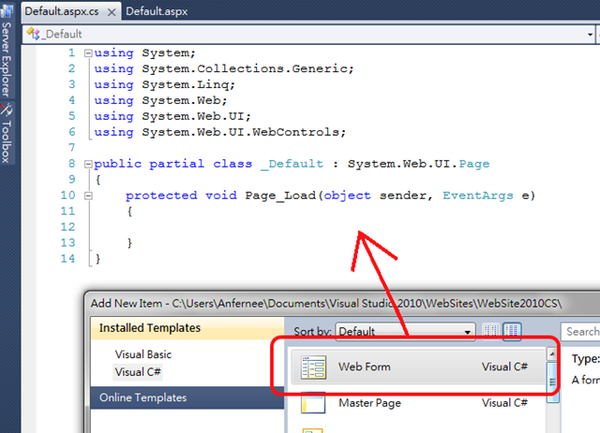Click the System.Collections.Generic using line
This screenshot has width=600, height=433.
(x=224, y=69)
